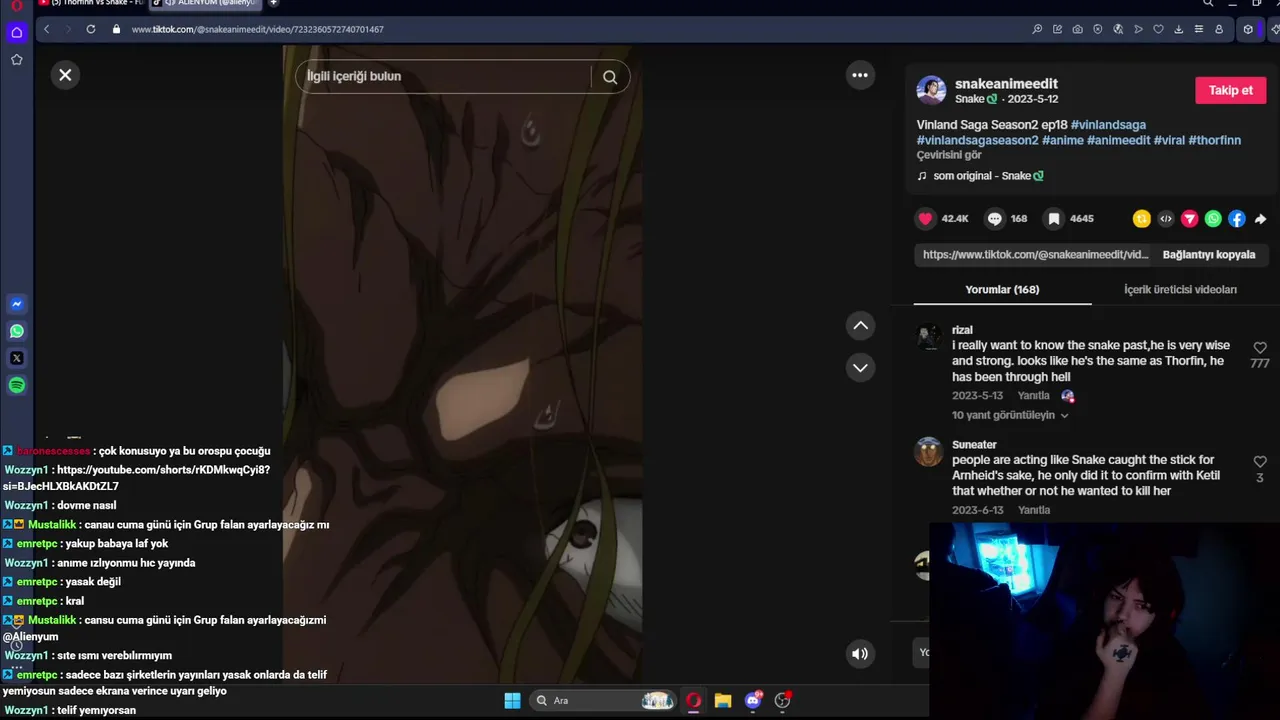Switch to the ALIENYUM TikTok tab
The width and height of the screenshot is (1280, 720).
(x=205, y=3)
